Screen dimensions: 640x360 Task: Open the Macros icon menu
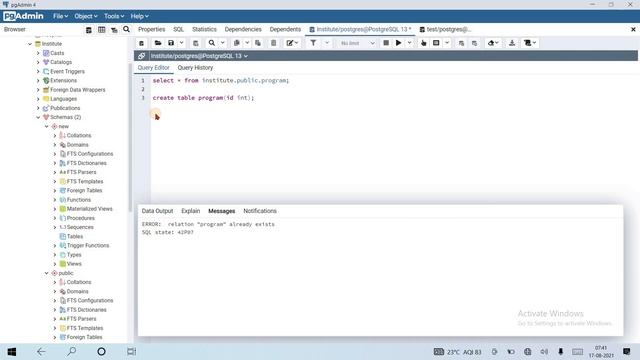coord(530,43)
